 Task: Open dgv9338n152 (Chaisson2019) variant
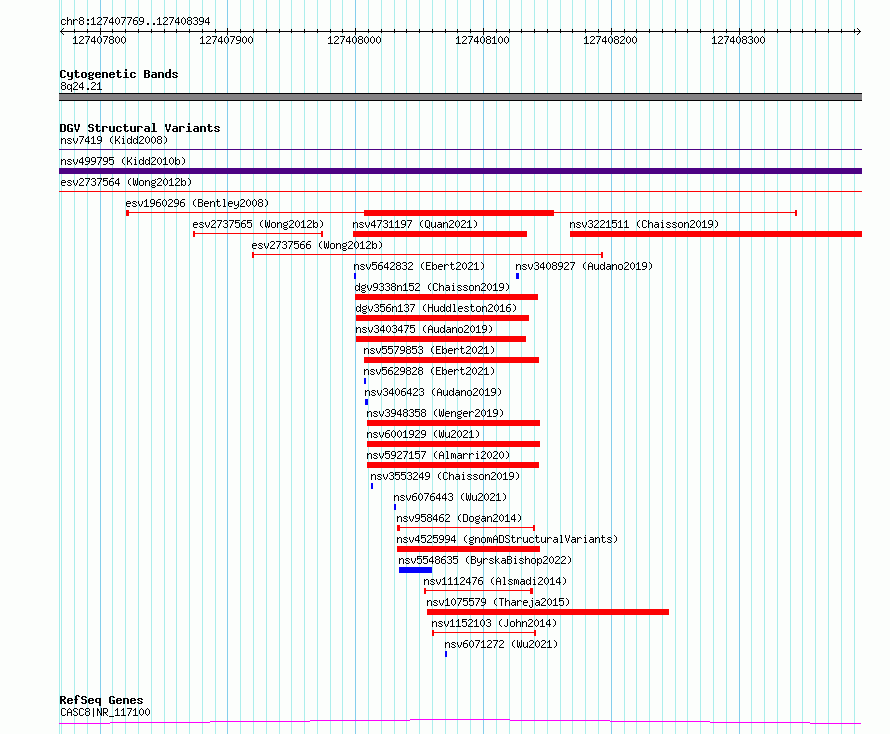click(432, 287)
